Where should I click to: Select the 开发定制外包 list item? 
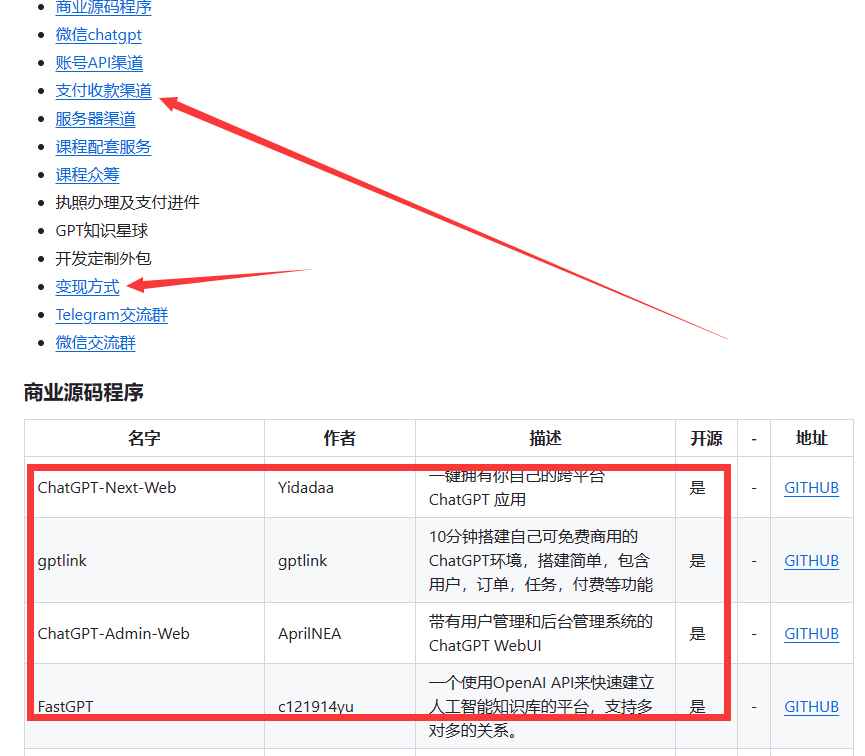(103, 259)
